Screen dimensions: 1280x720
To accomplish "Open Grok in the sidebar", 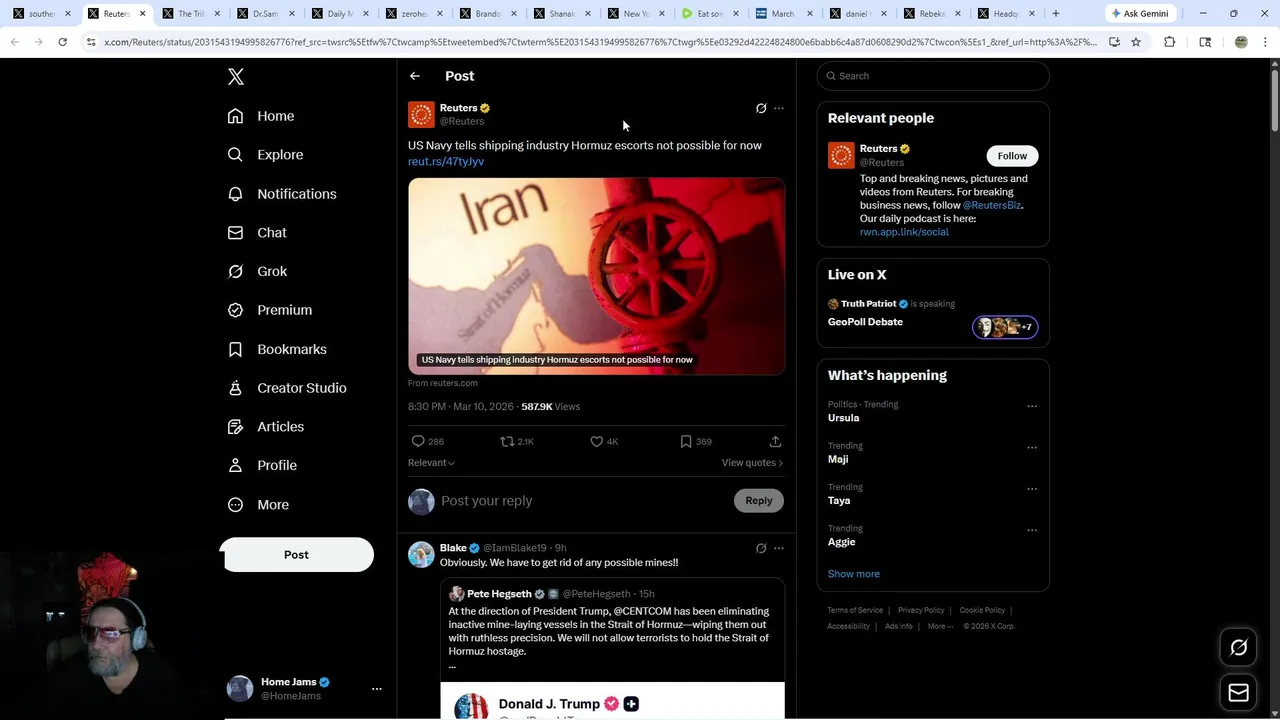I will pyautogui.click(x=257, y=272).
